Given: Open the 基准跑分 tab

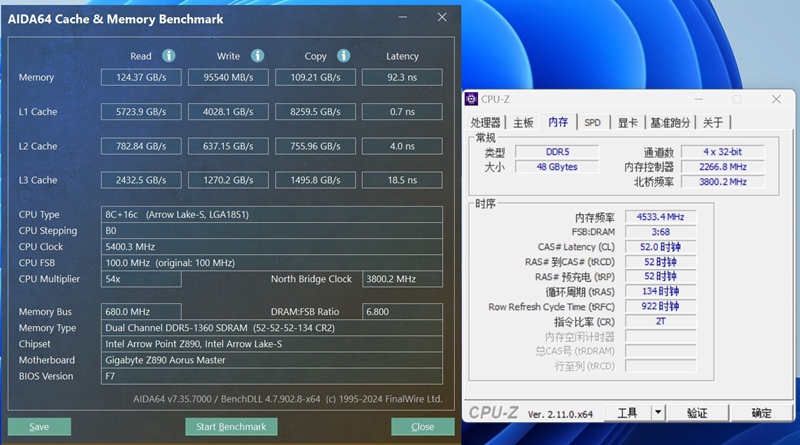Looking at the screenshot, I should 670,122.
